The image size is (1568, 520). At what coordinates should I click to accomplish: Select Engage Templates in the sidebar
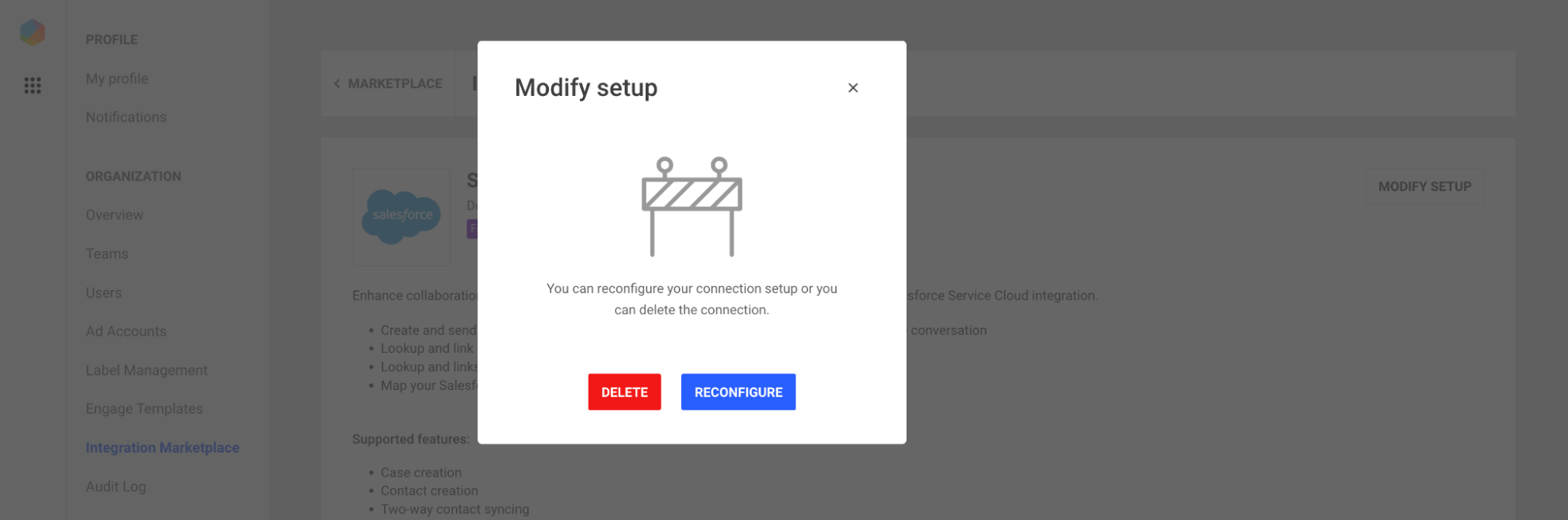[x=144, y=409]
